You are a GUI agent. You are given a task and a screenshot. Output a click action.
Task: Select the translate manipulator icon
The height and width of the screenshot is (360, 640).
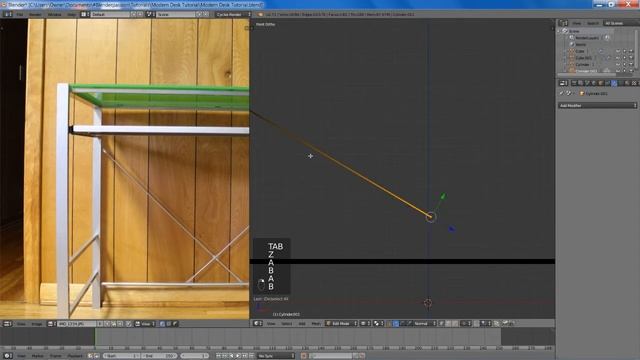pyautogui.click(x=396, y=323)
